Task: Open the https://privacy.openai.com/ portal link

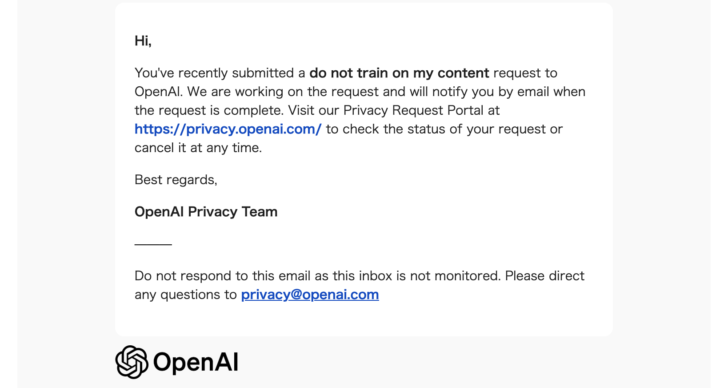Action: point(228,129)
